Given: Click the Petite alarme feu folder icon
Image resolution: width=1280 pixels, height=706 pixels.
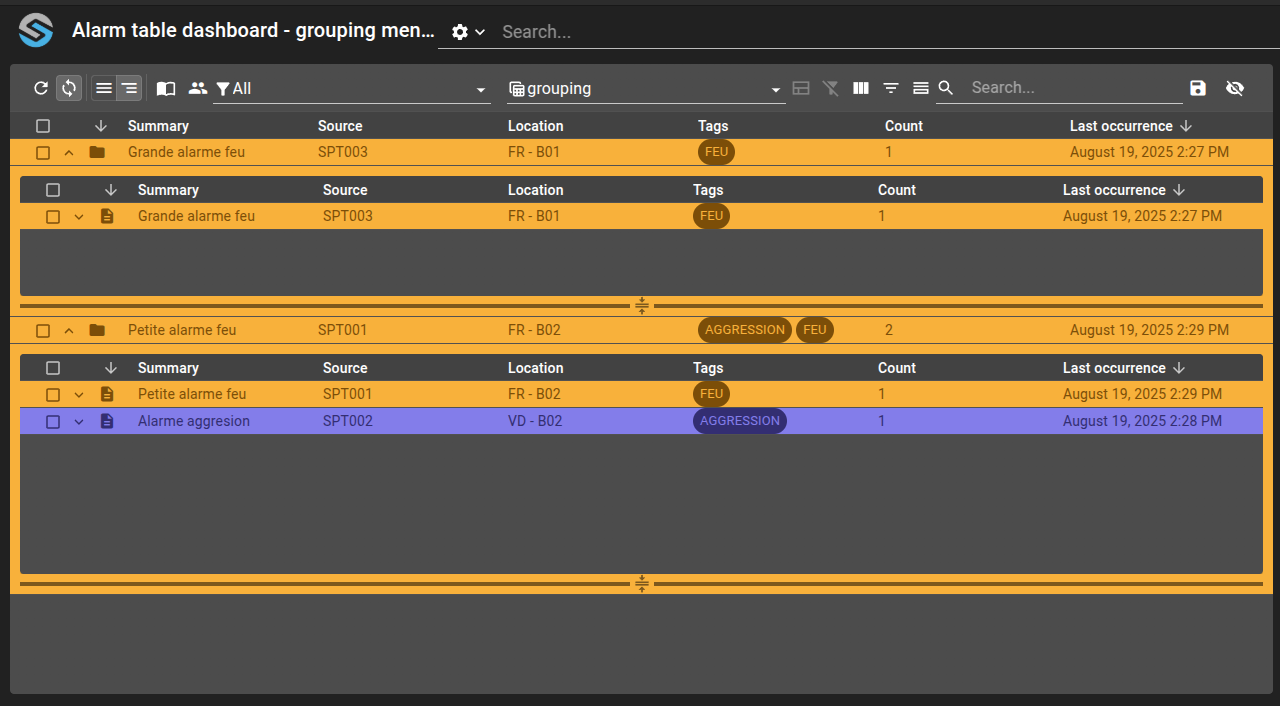Looking at the screenshot, I should (97, 330).
